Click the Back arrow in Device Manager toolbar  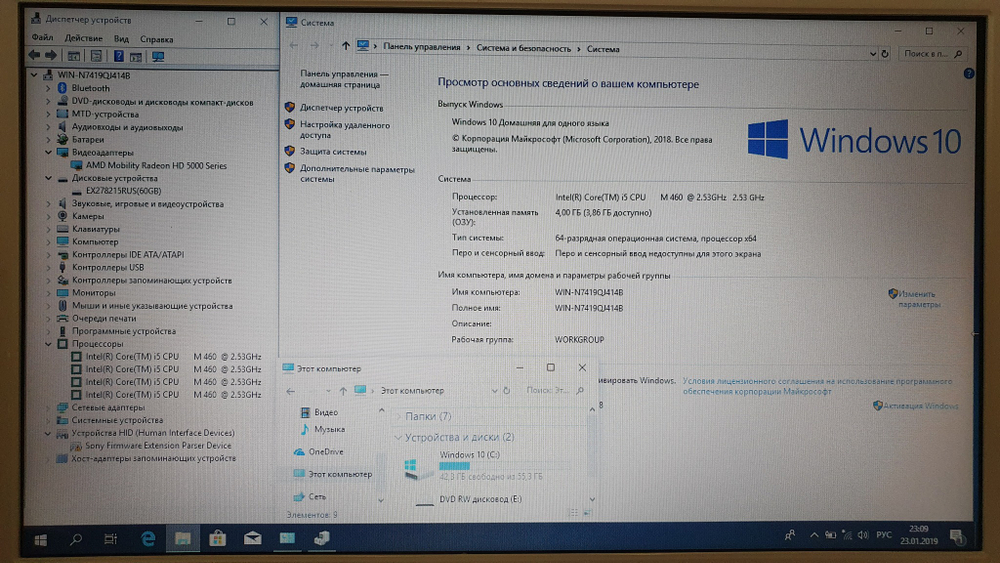point(34,56)
